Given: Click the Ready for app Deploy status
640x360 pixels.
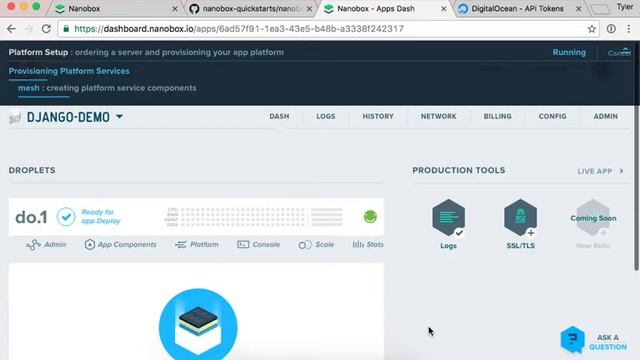Looking at the screenshot, I should click(x=100, y=216).
